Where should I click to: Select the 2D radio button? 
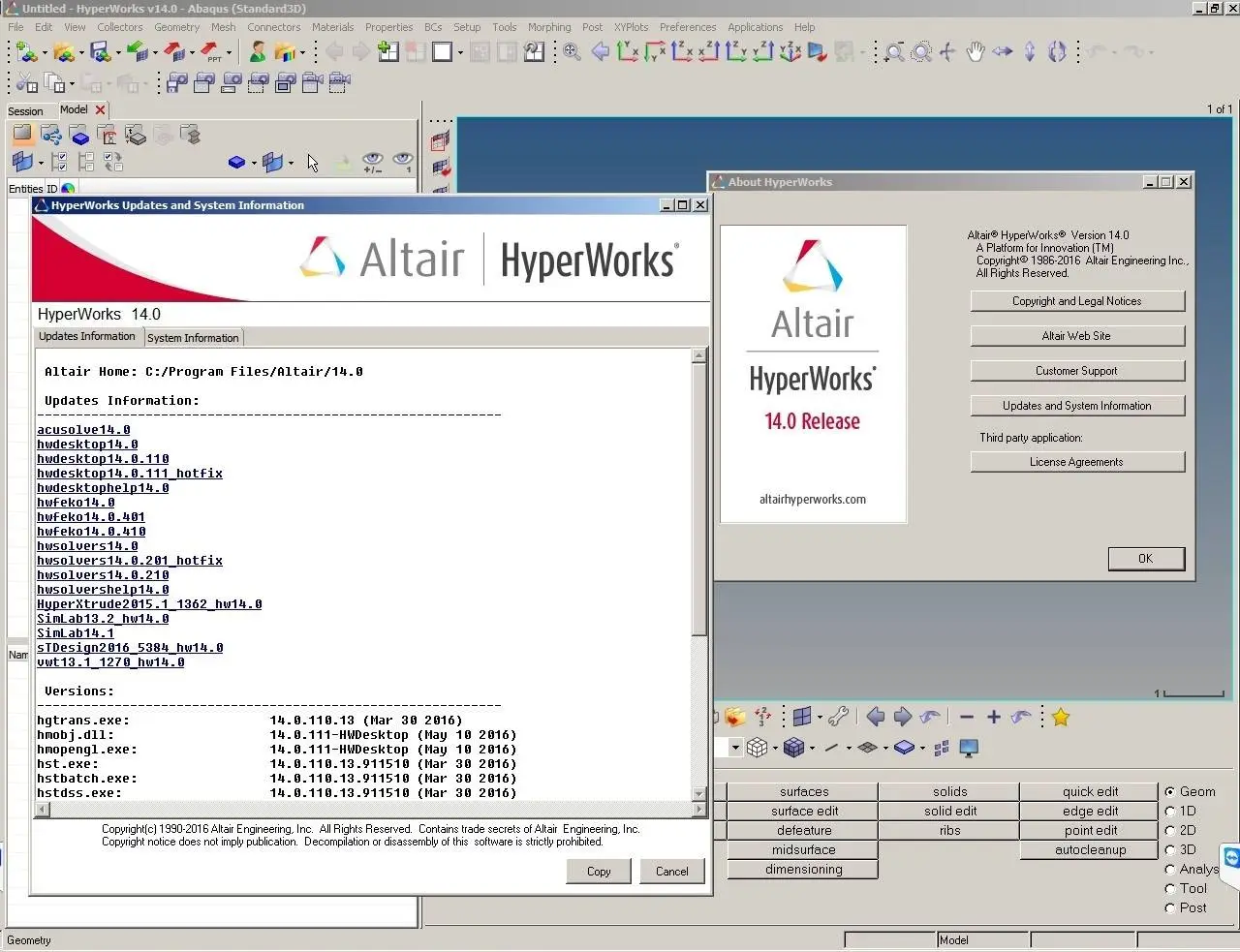tap(1170, 831)
